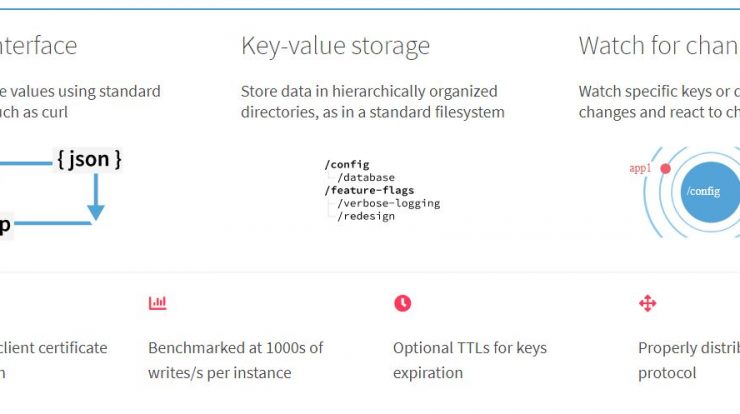Click the red four-arrow distributed icon
Screen dimensions: 740x414
point(648,303)
